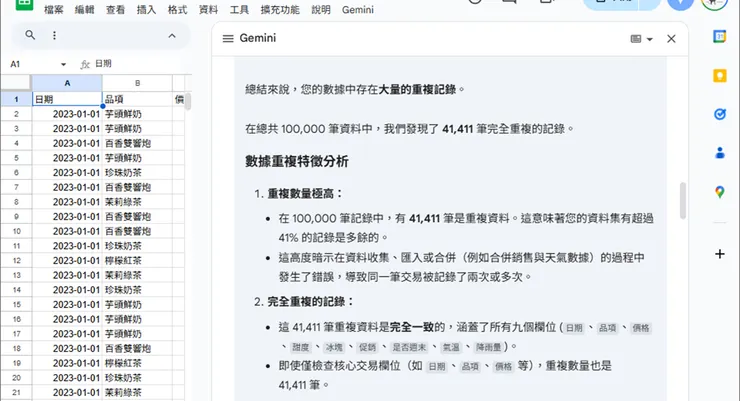
Task: Click cell B12 檸檬紅茶
Action: click(x=137, y=260)
